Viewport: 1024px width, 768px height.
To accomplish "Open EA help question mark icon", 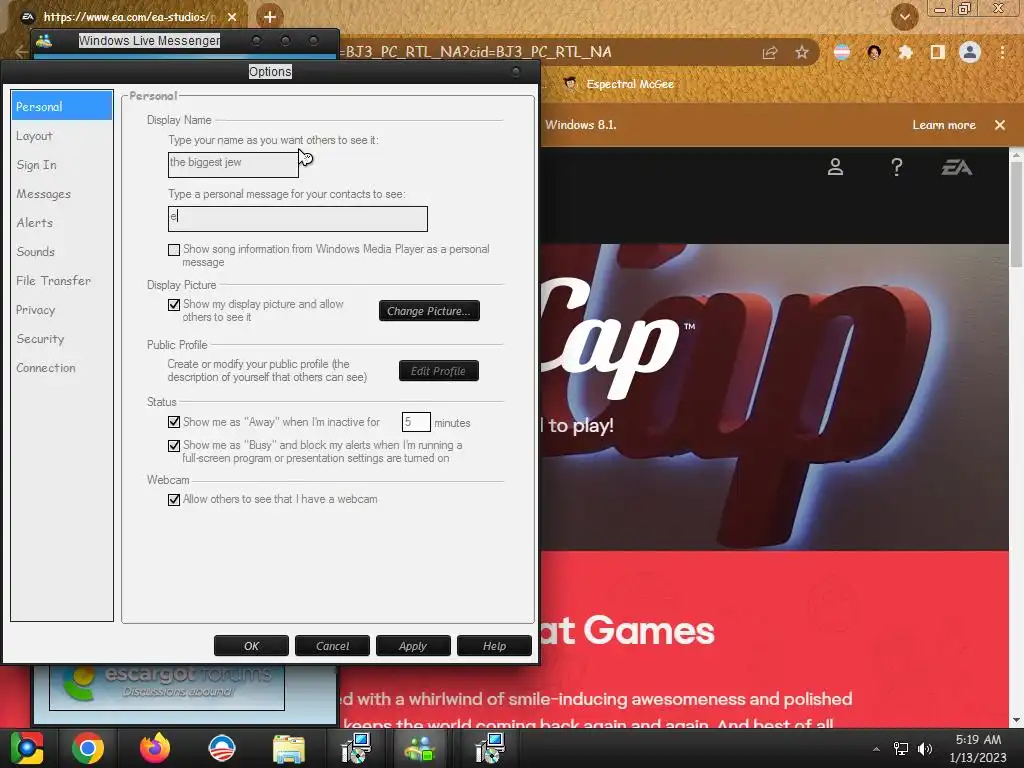I will pos(897,167).
